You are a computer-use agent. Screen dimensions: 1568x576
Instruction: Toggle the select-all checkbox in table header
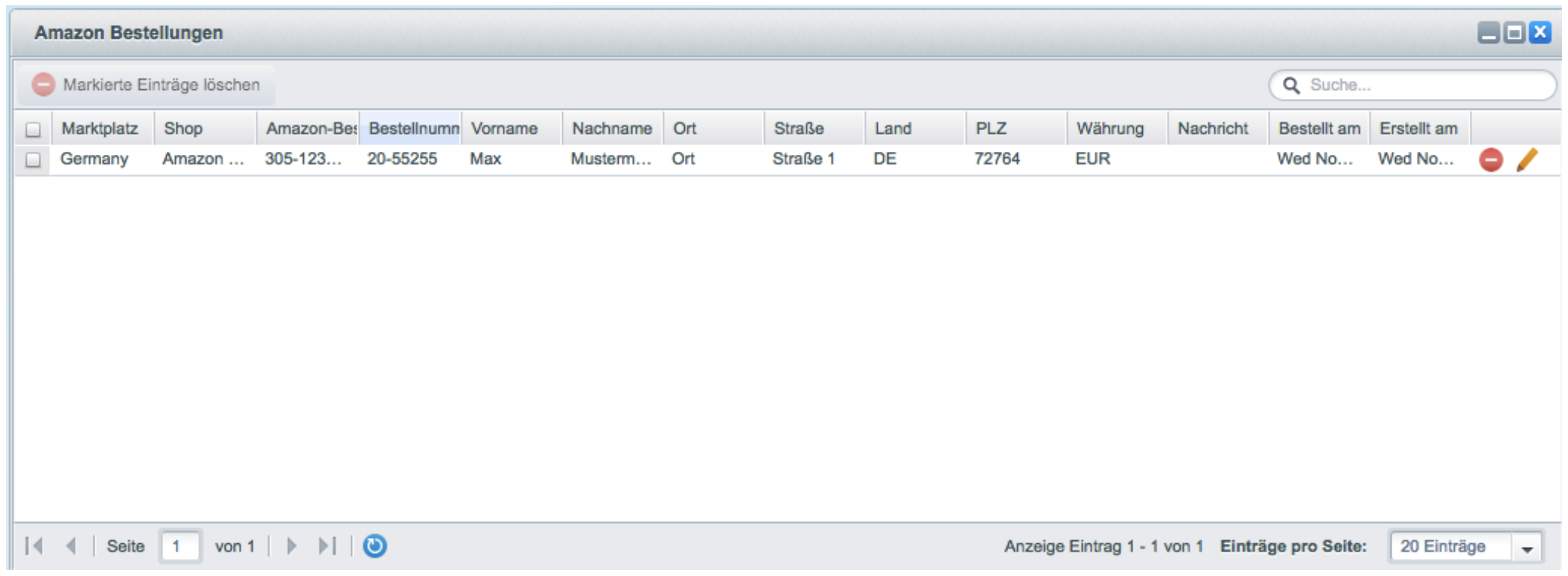tap(33, 129)
